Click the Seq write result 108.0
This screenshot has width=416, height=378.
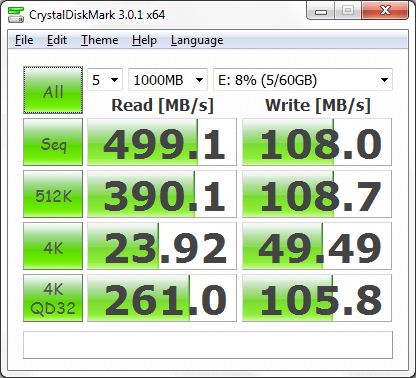click(x=317, y=142)
